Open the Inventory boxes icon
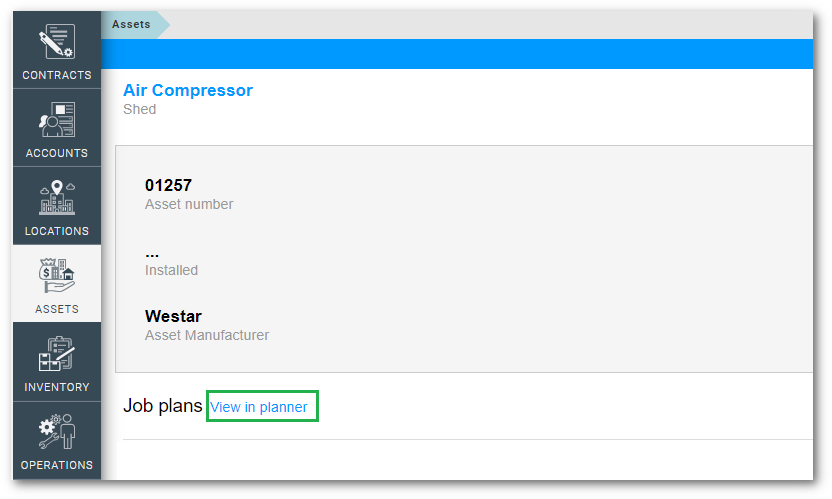The image size is (832, 499). (x=56, y=355)
